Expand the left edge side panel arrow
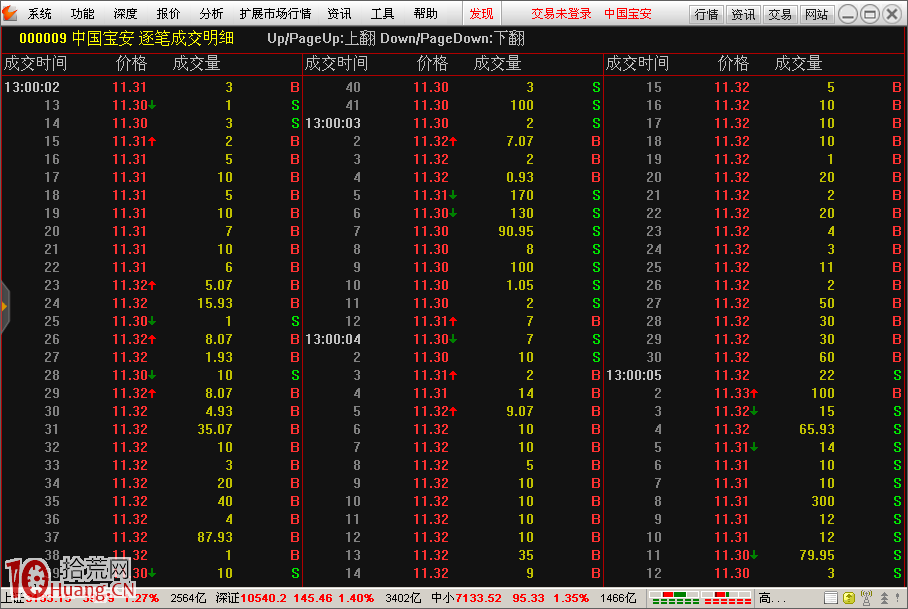Screen dimensions: 908x609 click(x=4, y=306)
